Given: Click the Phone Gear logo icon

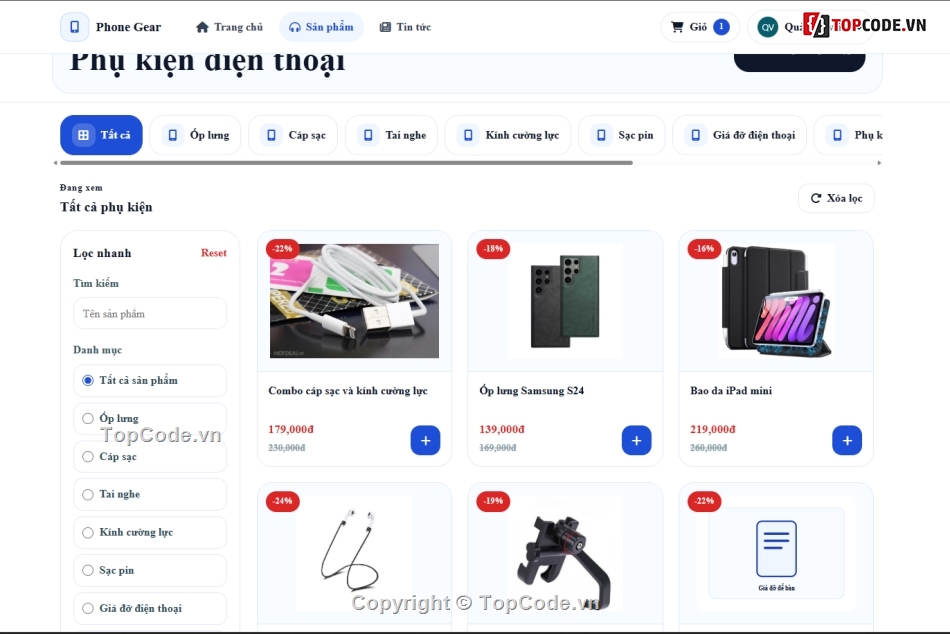Looking at the screenshot, I should pos(75,27).
